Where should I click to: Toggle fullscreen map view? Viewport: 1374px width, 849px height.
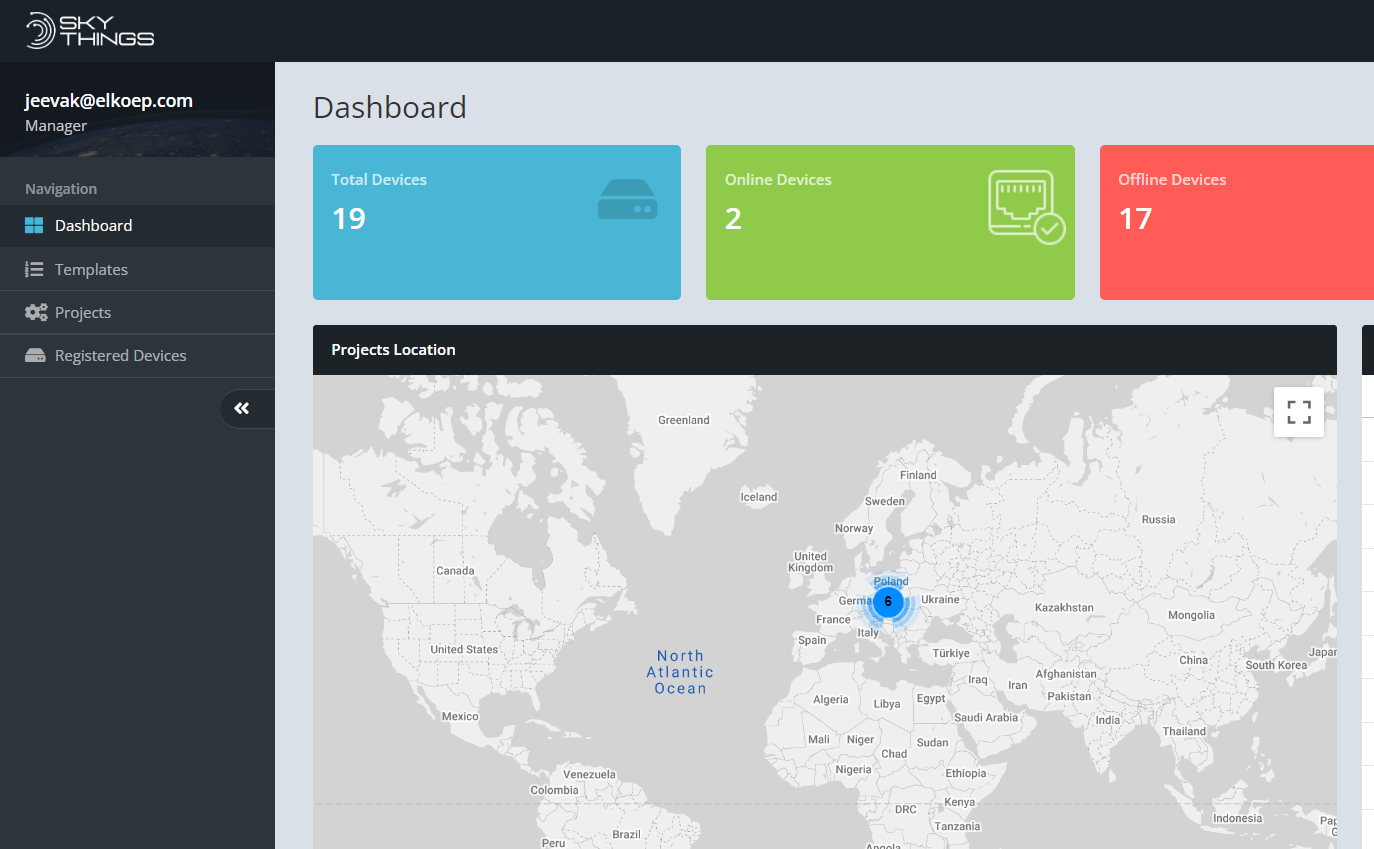[1298, 412]
